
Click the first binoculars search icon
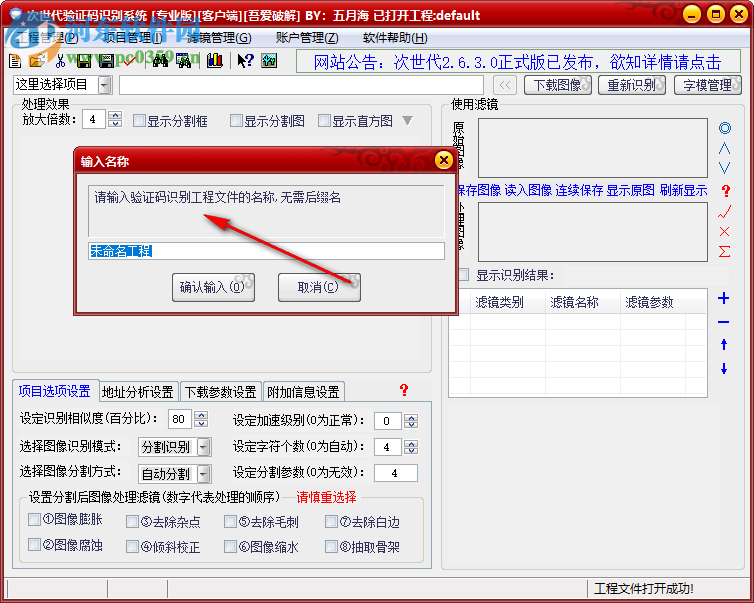(x=160, y=61)
